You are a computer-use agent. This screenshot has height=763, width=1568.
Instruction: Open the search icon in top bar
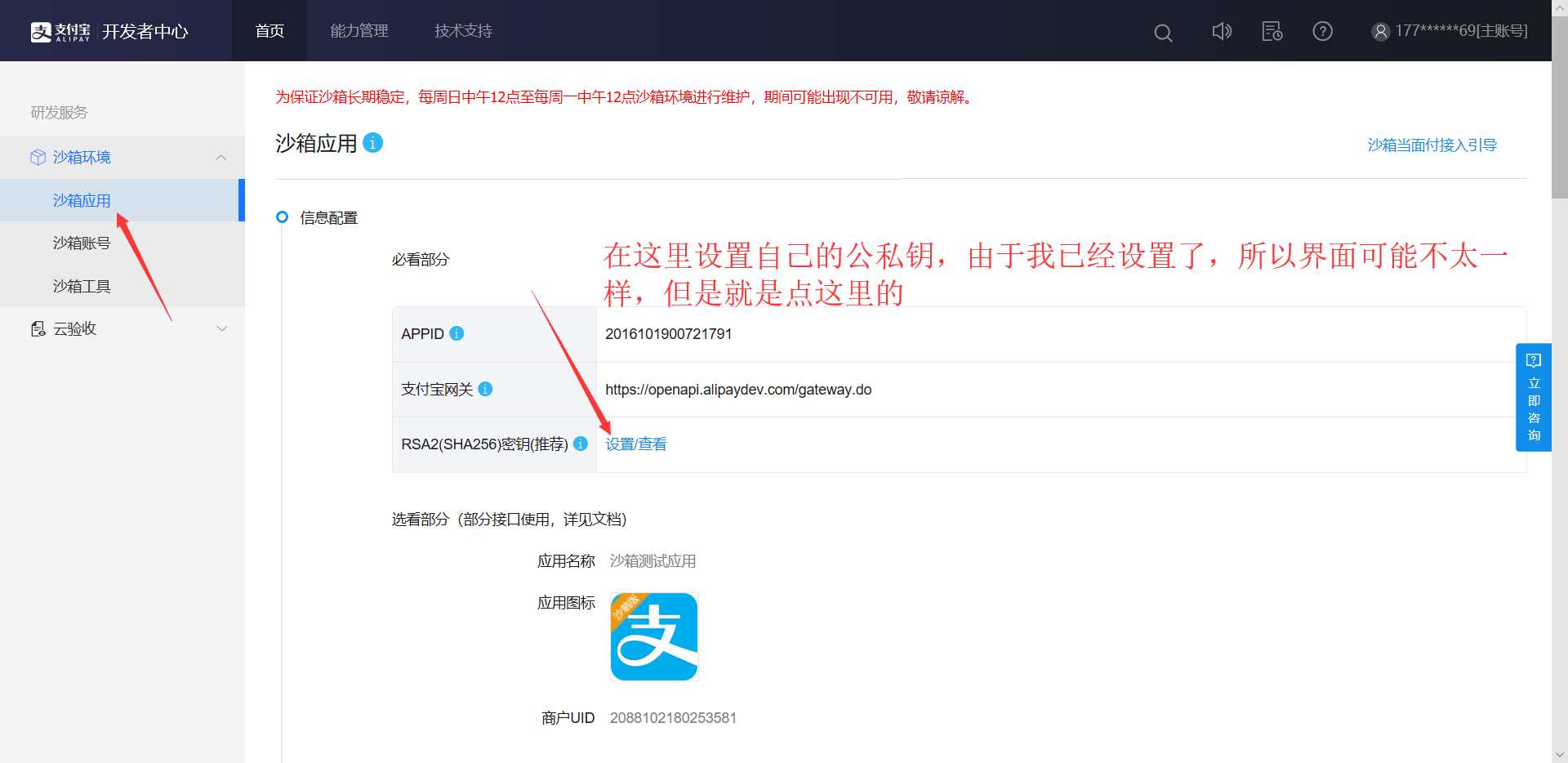click(x=1163, y=32)
